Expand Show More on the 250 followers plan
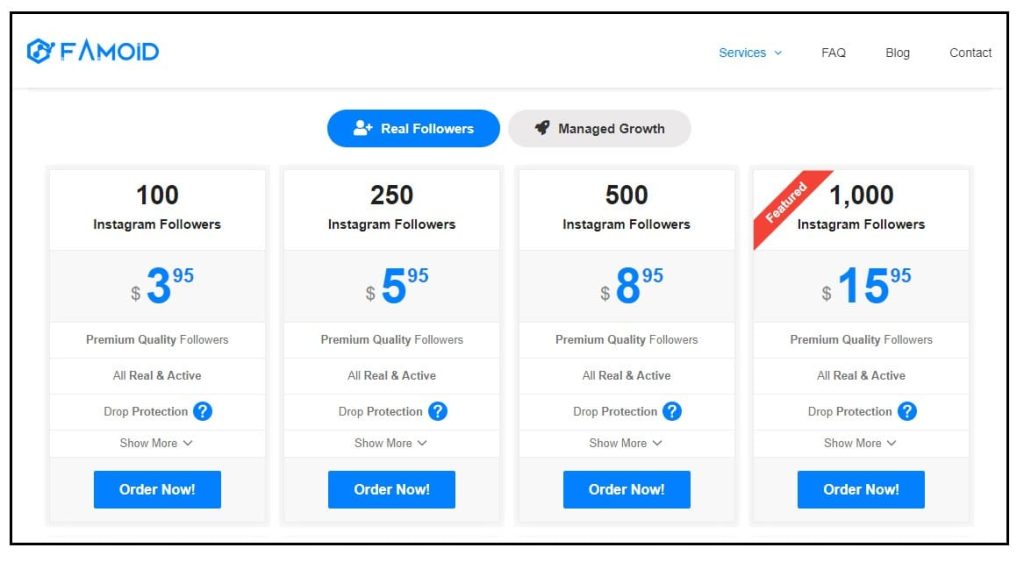This screenshot has height=562, width=1024. 391,443
